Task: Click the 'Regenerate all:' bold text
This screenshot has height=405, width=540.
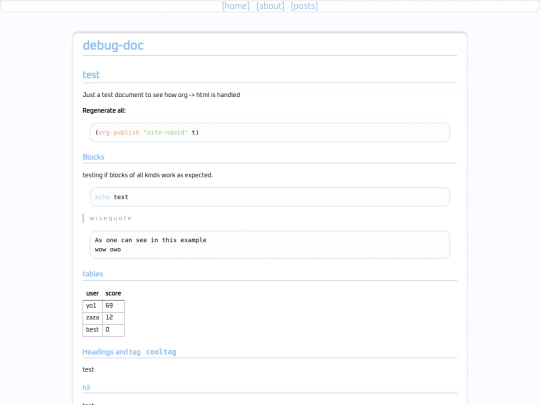Action: [x=104, y=111]
